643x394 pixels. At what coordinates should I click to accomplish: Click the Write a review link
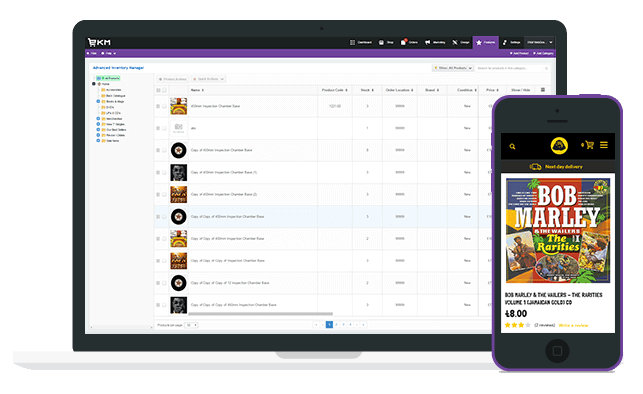[x=573, y=326]
